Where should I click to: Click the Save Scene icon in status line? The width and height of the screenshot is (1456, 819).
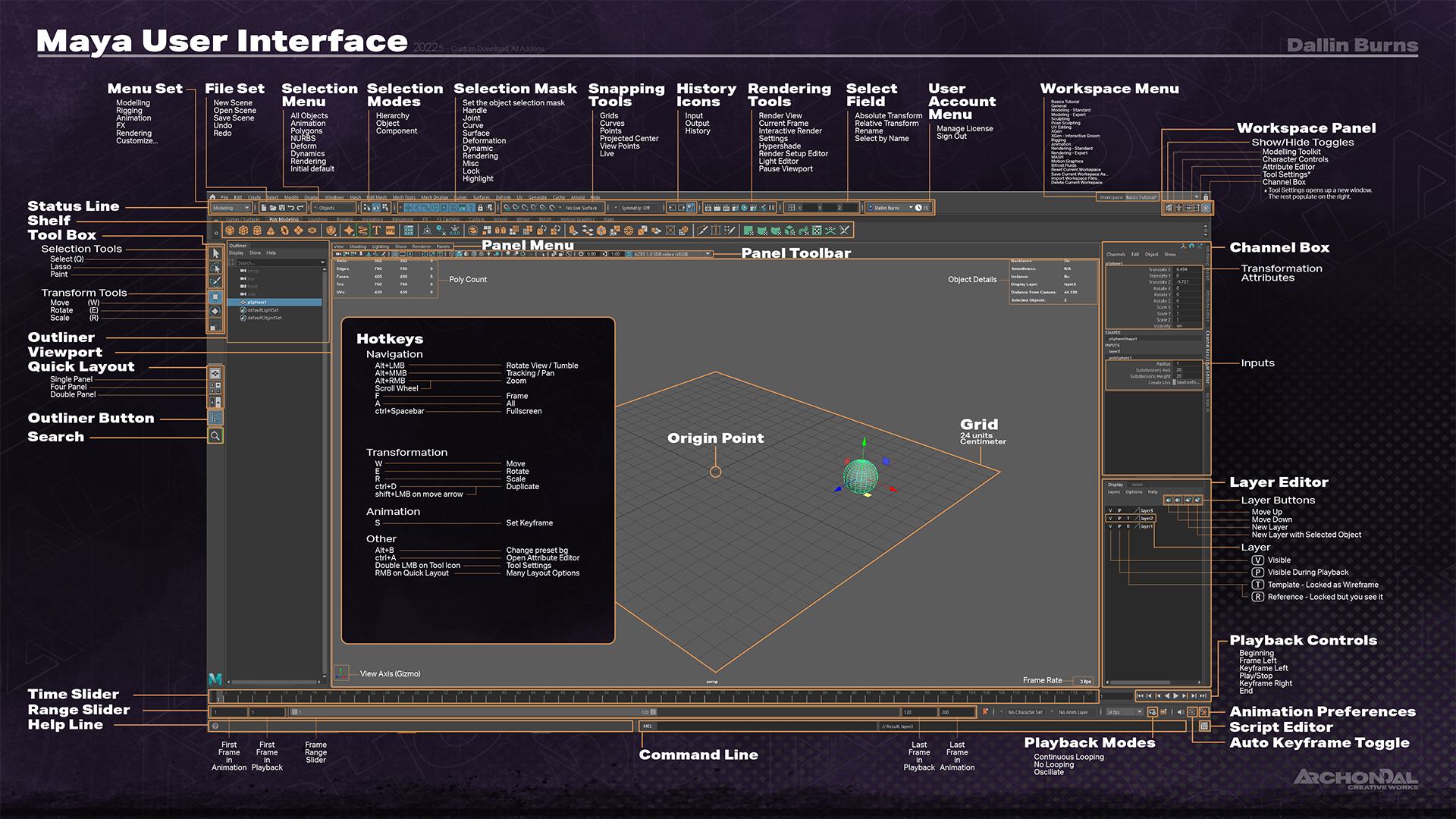click(282, 207)
